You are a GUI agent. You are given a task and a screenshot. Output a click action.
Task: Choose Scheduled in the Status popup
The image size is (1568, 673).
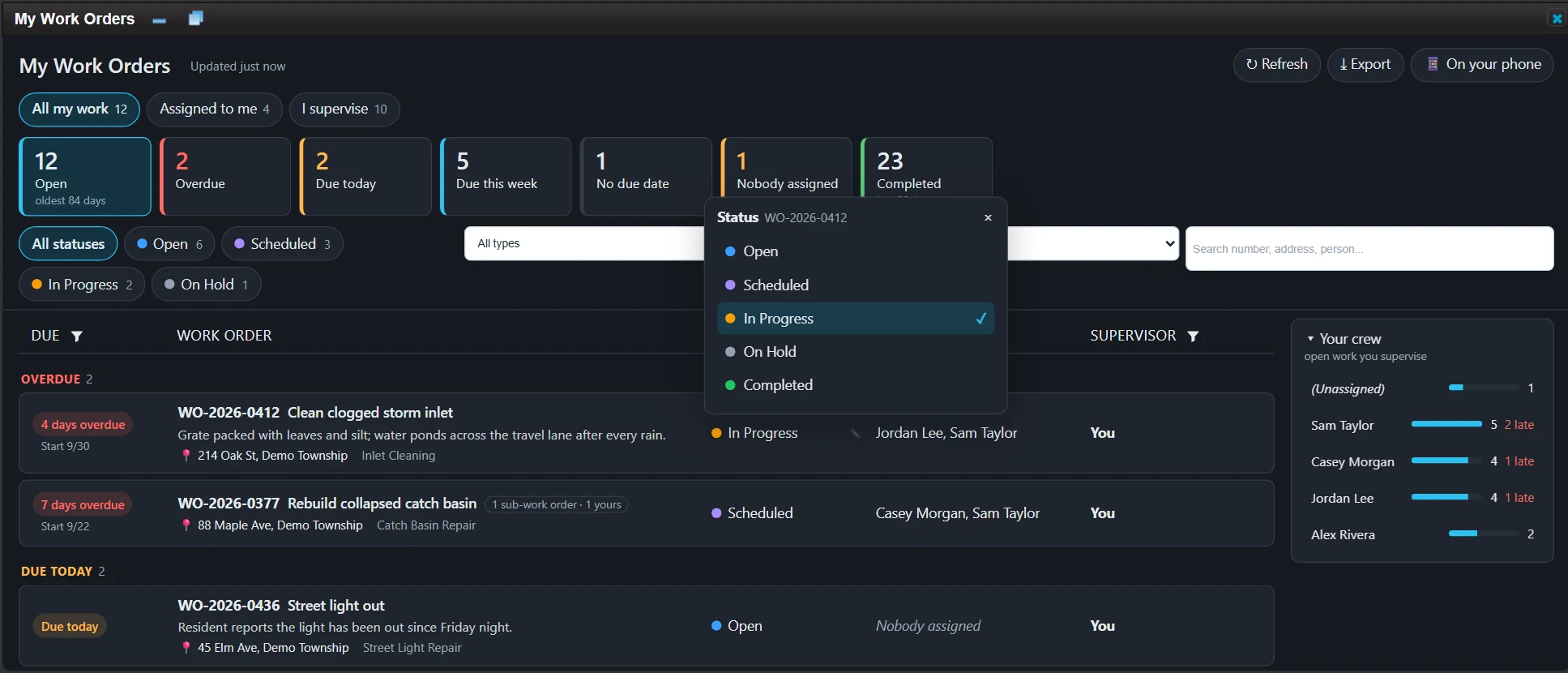pyautogui.click(x=856, y=285)
